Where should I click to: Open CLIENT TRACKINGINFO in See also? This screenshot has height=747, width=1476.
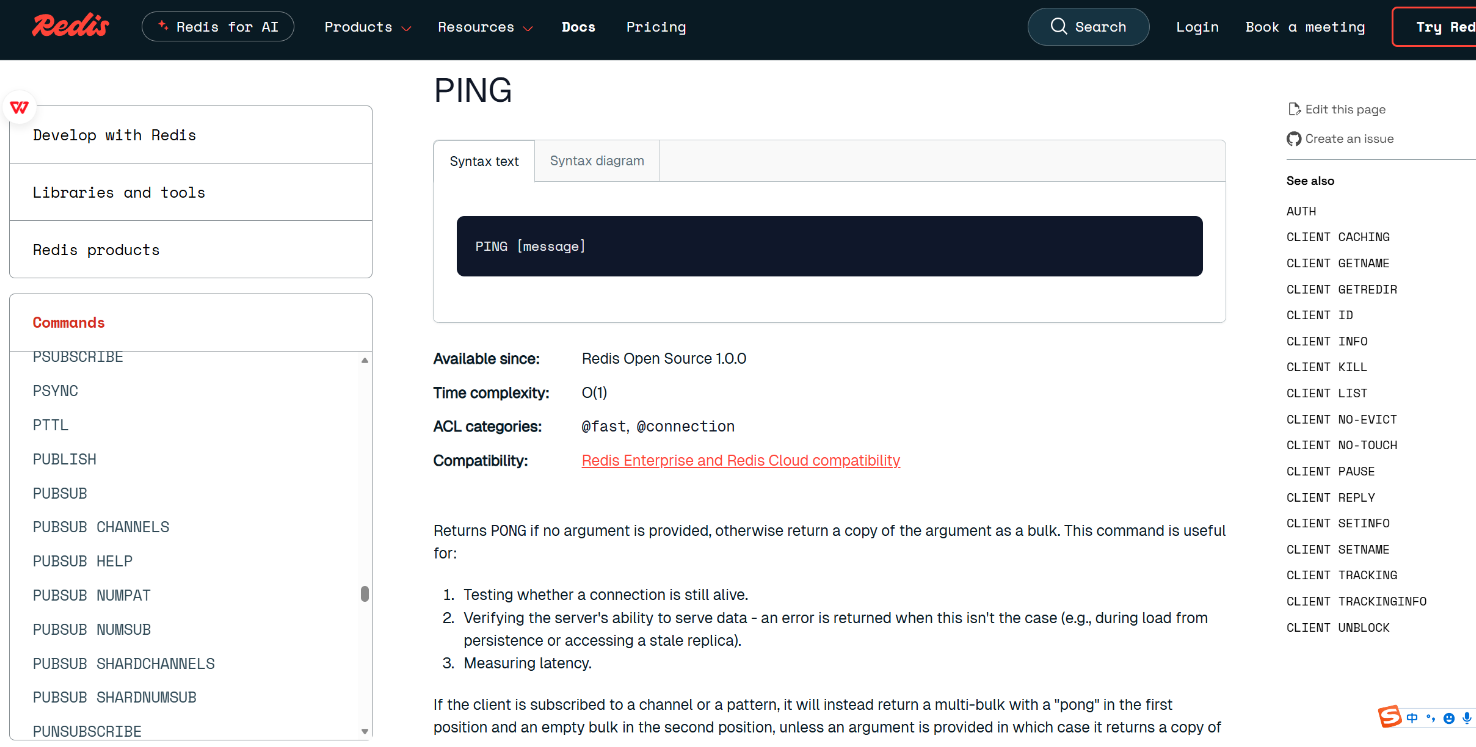pos(1357,601)
